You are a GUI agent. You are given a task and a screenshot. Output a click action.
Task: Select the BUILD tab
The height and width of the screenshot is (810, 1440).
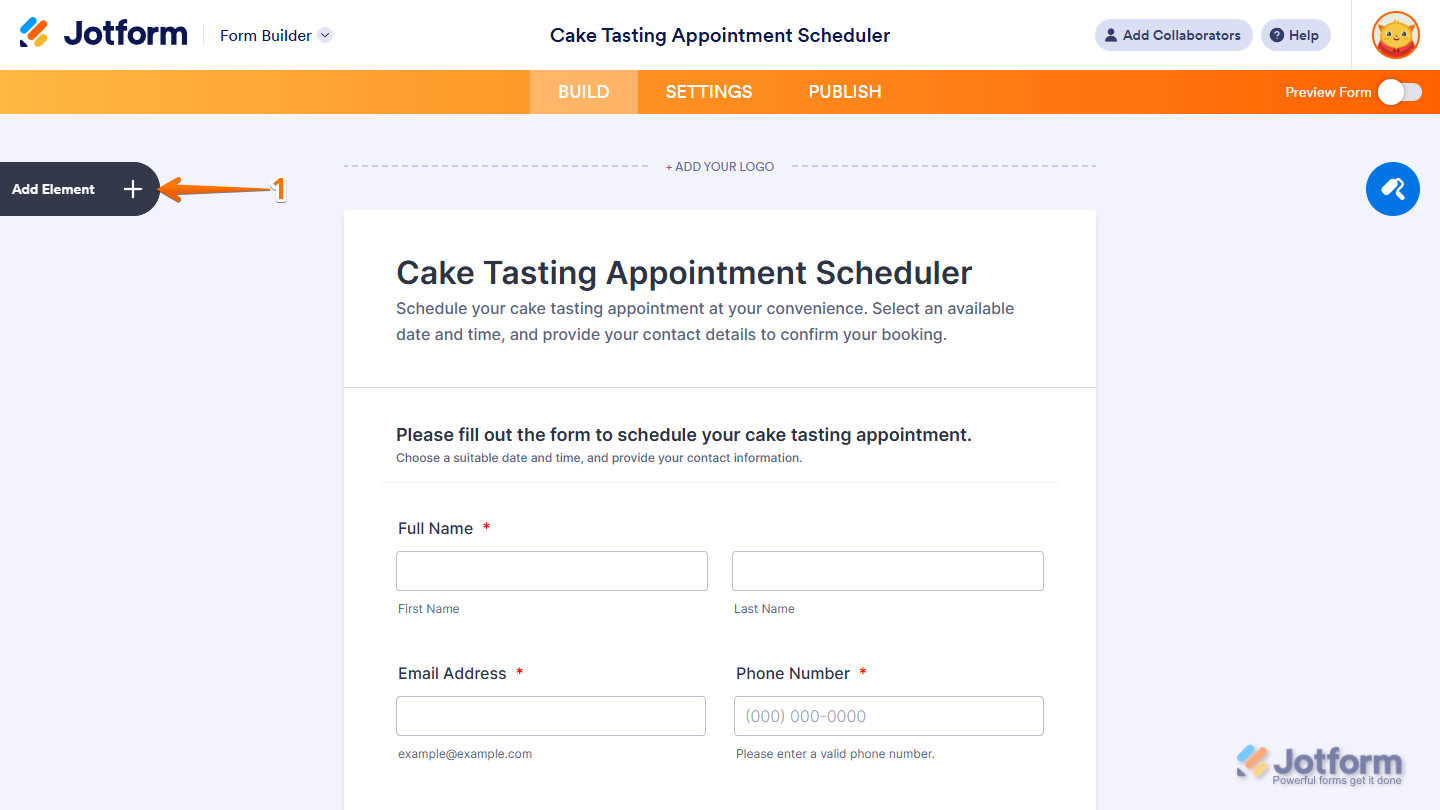583,91
